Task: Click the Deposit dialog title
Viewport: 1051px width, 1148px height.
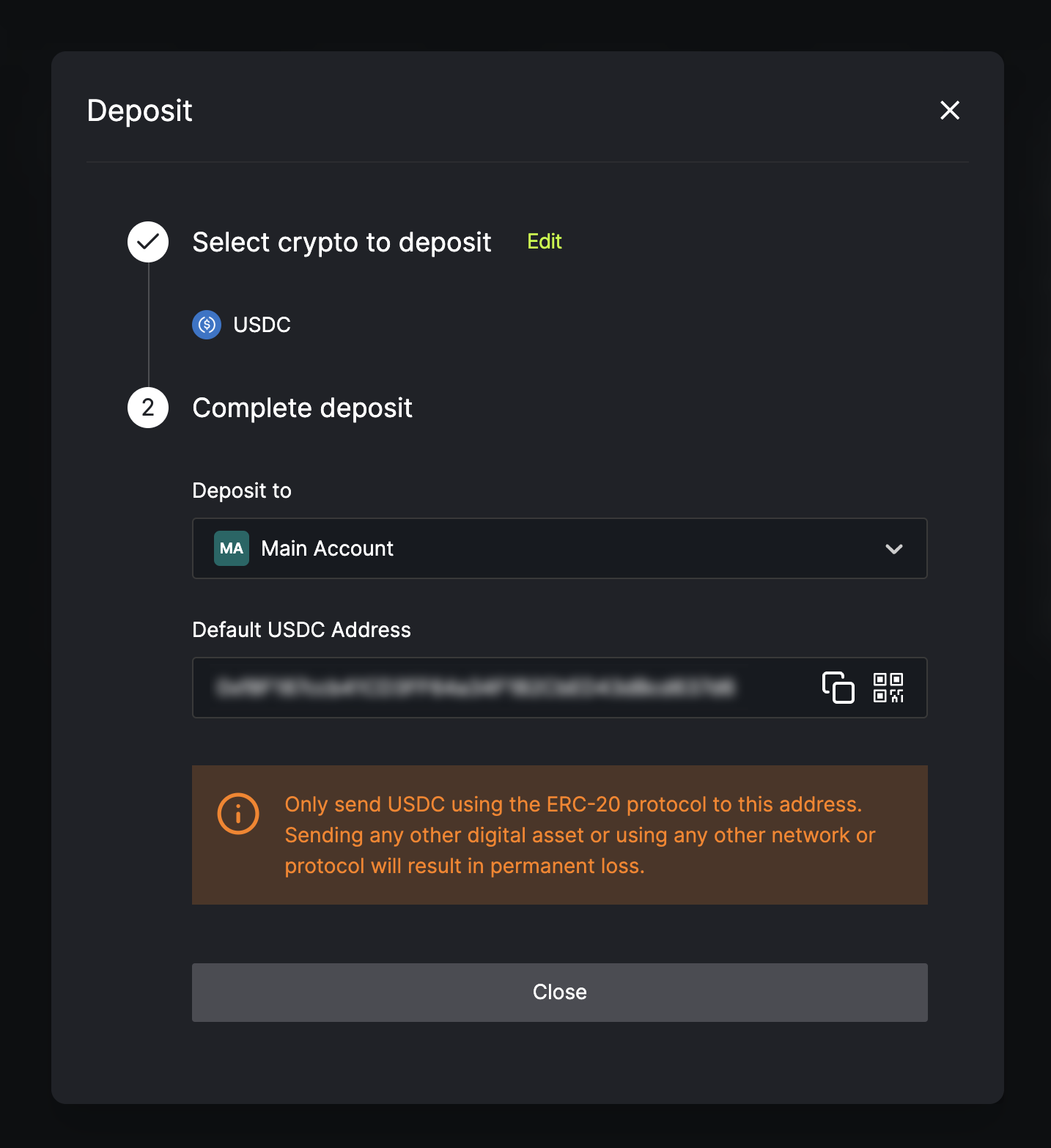Action: pyautogui.click(x=140, y=111)
